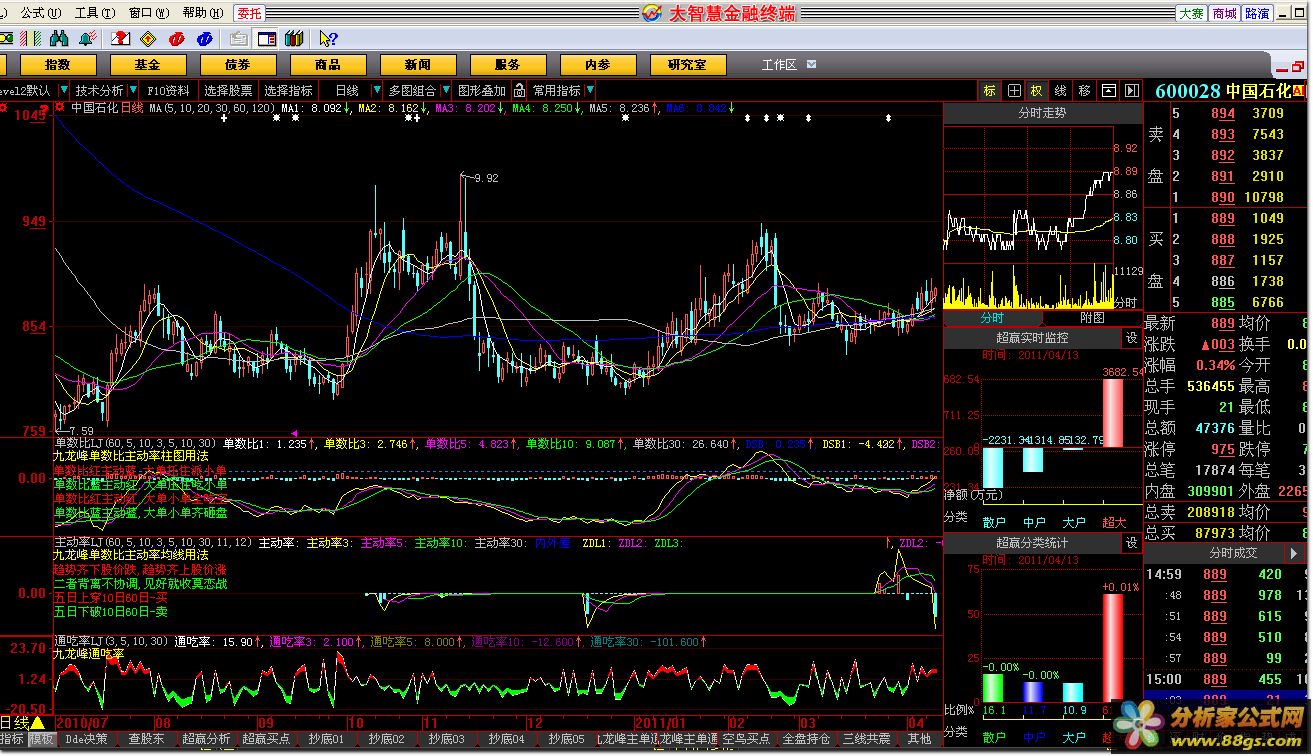
Task: Toggle the crosshair grid icon
Action: [1014, 91]
